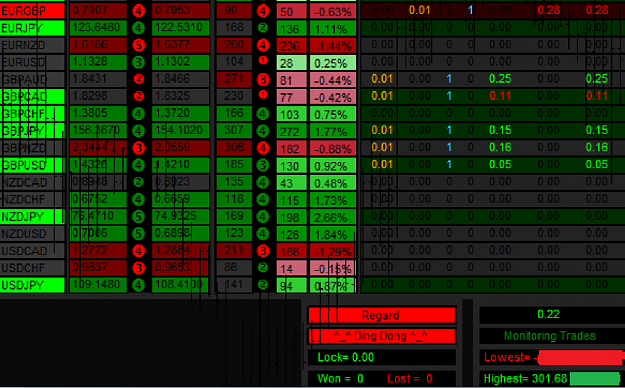The width and height of the screenshot is (625, 388).
Task: Click circled 3 beside 2.0444 in GBPNZD row
Action: [138, 148]
